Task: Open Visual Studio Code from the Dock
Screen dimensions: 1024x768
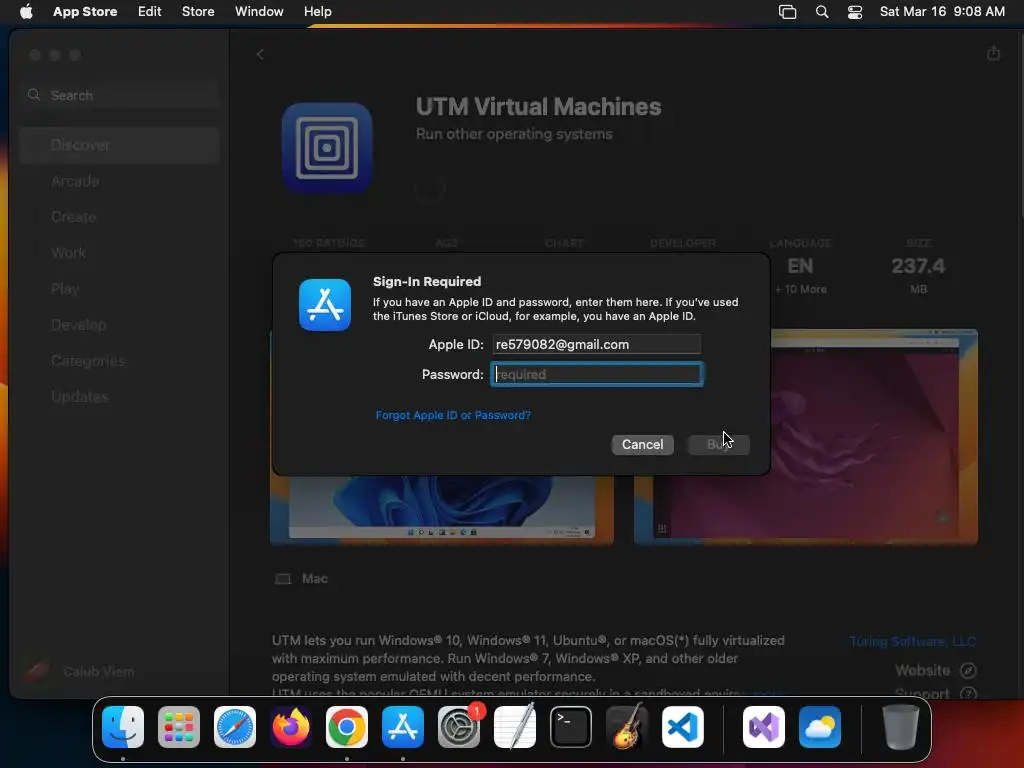Action: (x=683, y=727)
